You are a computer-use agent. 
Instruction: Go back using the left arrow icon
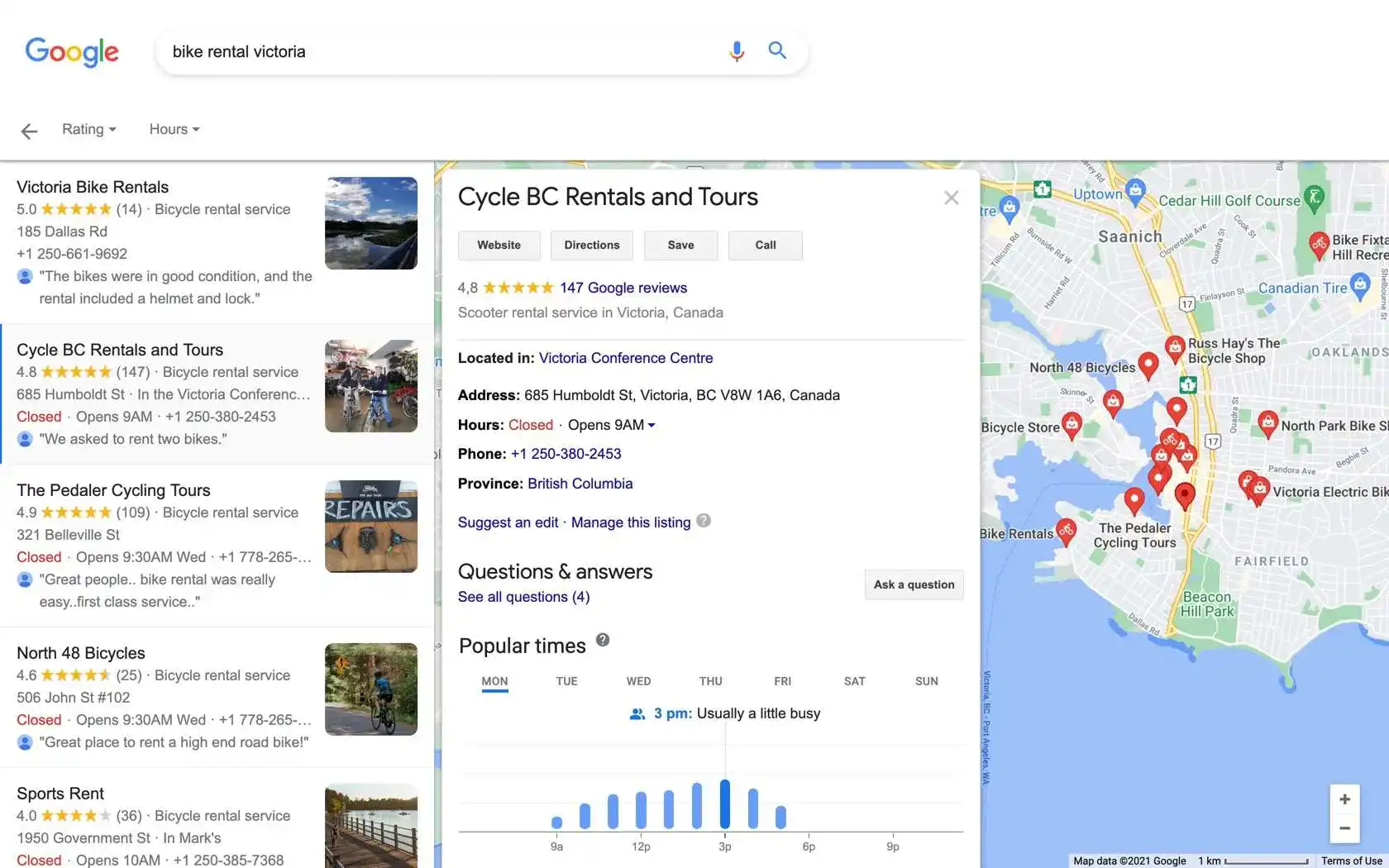pos(29,131)
